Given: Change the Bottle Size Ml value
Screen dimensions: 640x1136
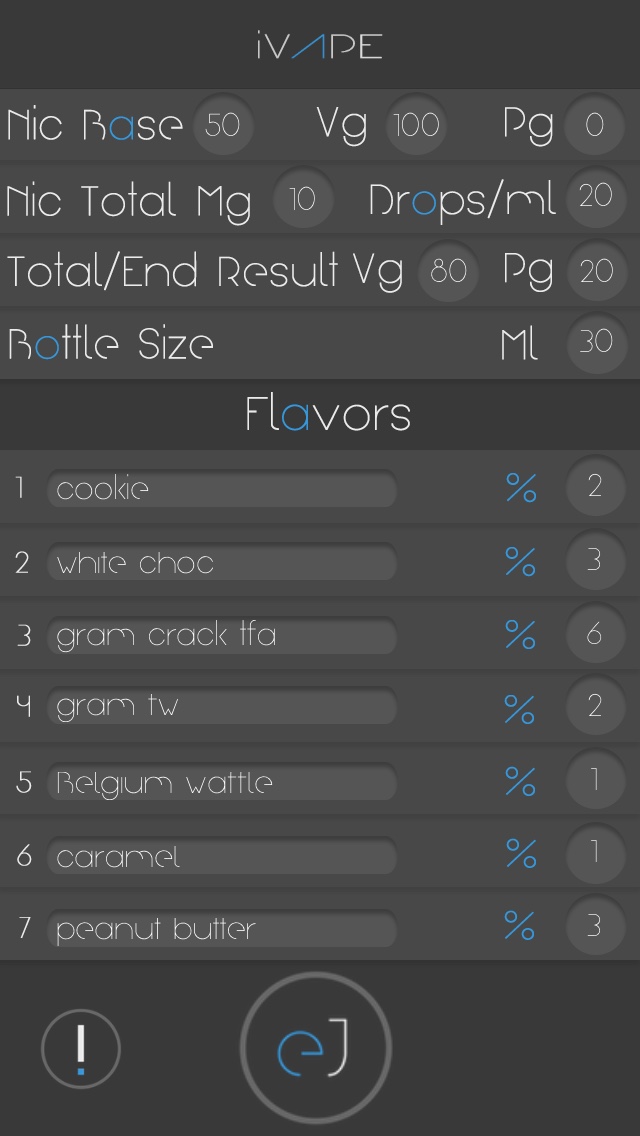Looking at the screenshot, I should (x=596, y=342).
